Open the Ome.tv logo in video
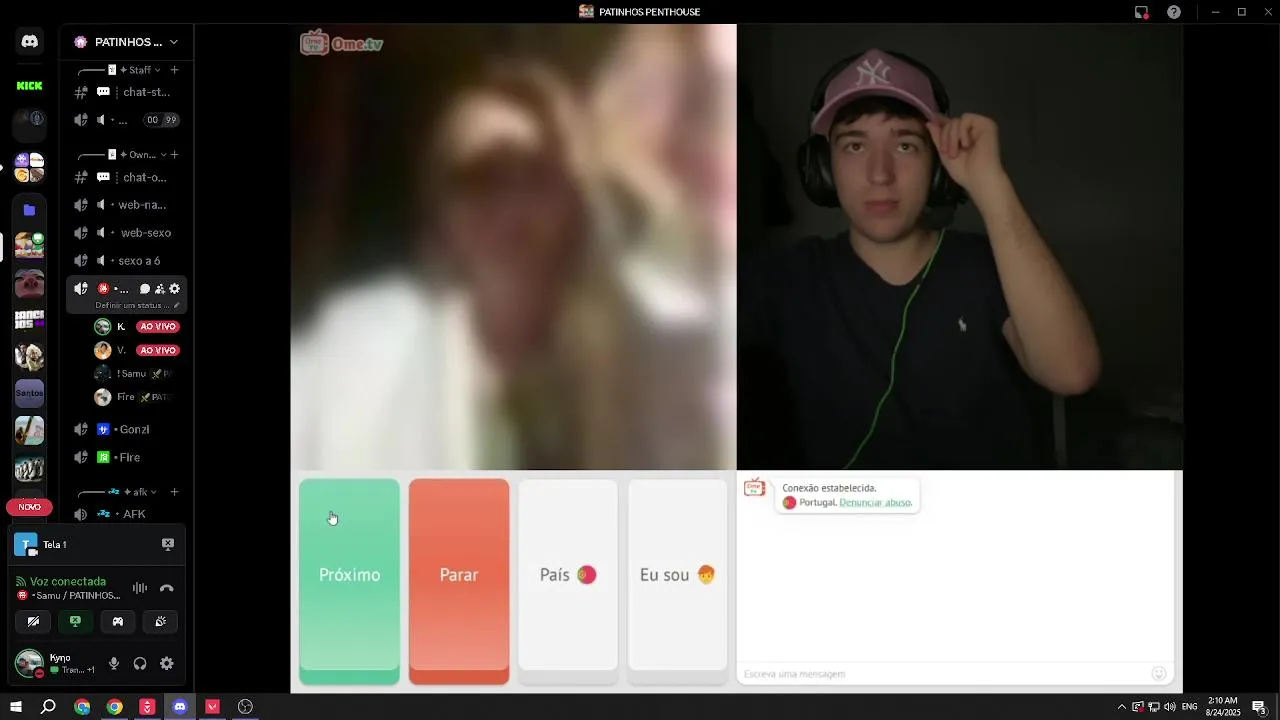 point(341,43)
